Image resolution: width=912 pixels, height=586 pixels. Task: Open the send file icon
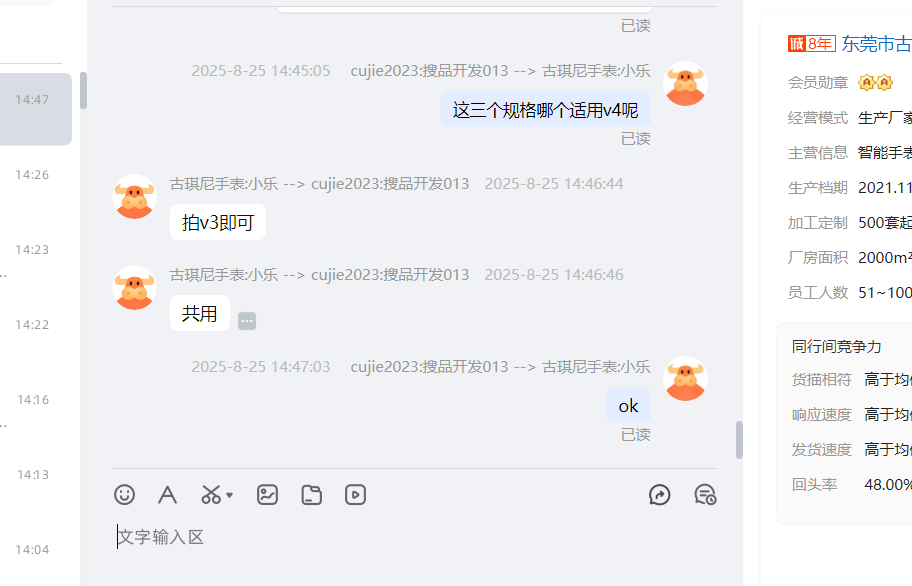tap(311, 495)
